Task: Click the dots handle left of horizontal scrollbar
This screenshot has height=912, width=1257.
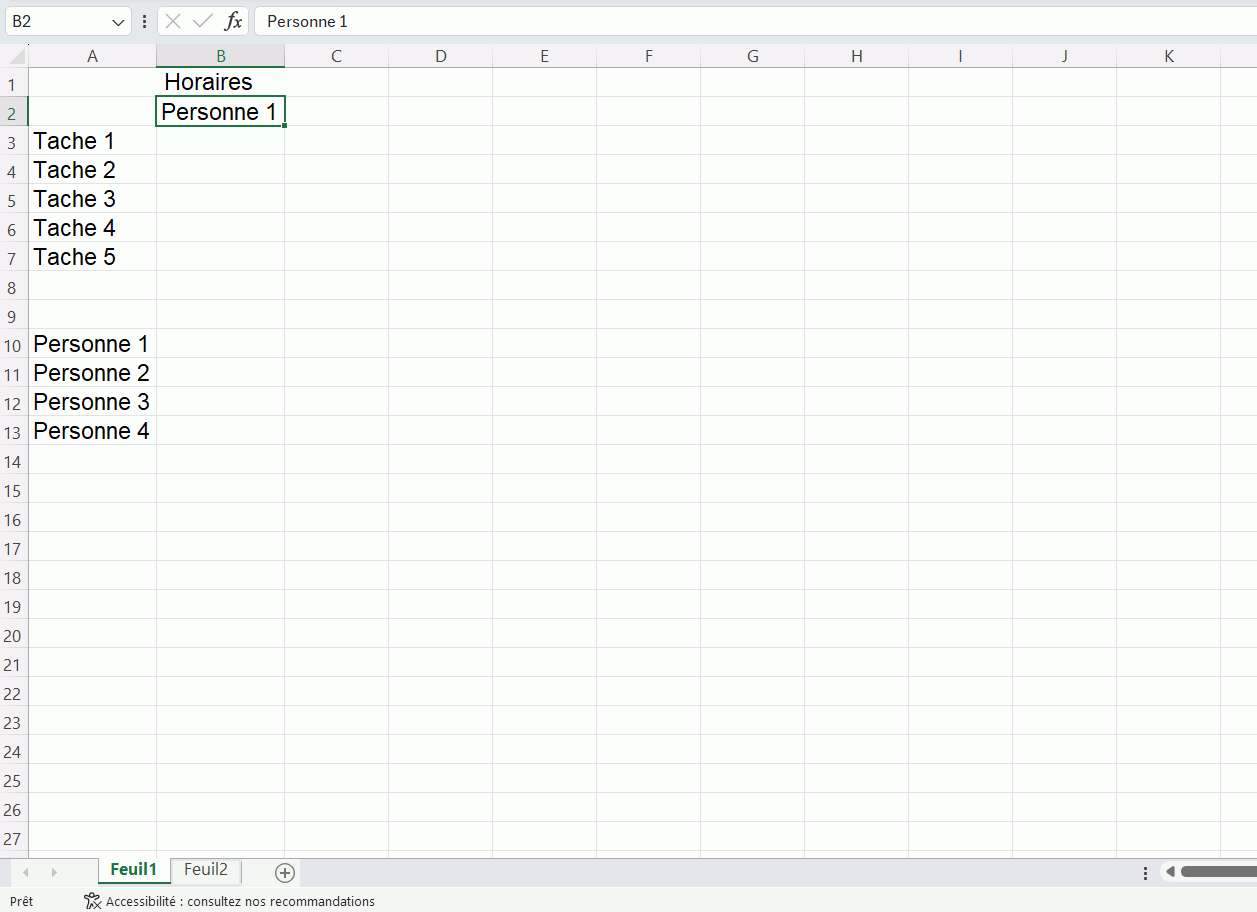Action: coord(1145,873)
